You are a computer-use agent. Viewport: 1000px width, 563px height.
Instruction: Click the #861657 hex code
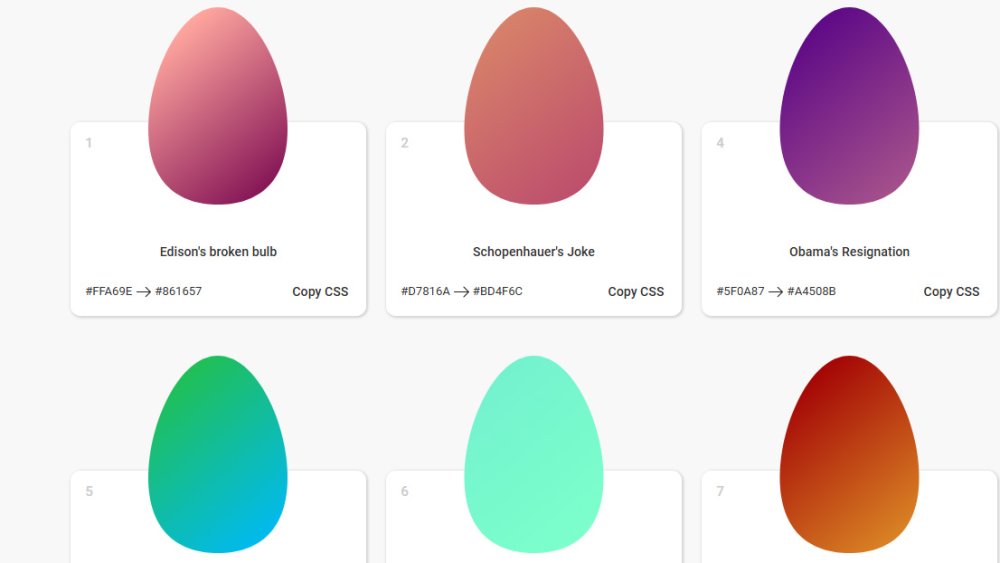[x=179, y=291]
